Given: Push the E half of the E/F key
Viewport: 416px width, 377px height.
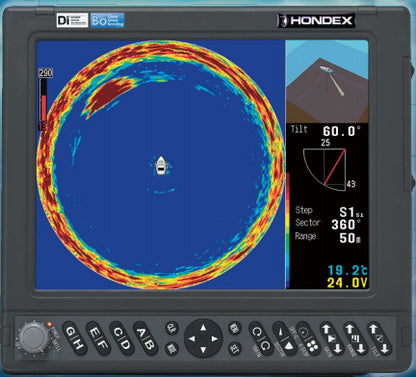Looking at the screenshot, I should pos(94,332).
